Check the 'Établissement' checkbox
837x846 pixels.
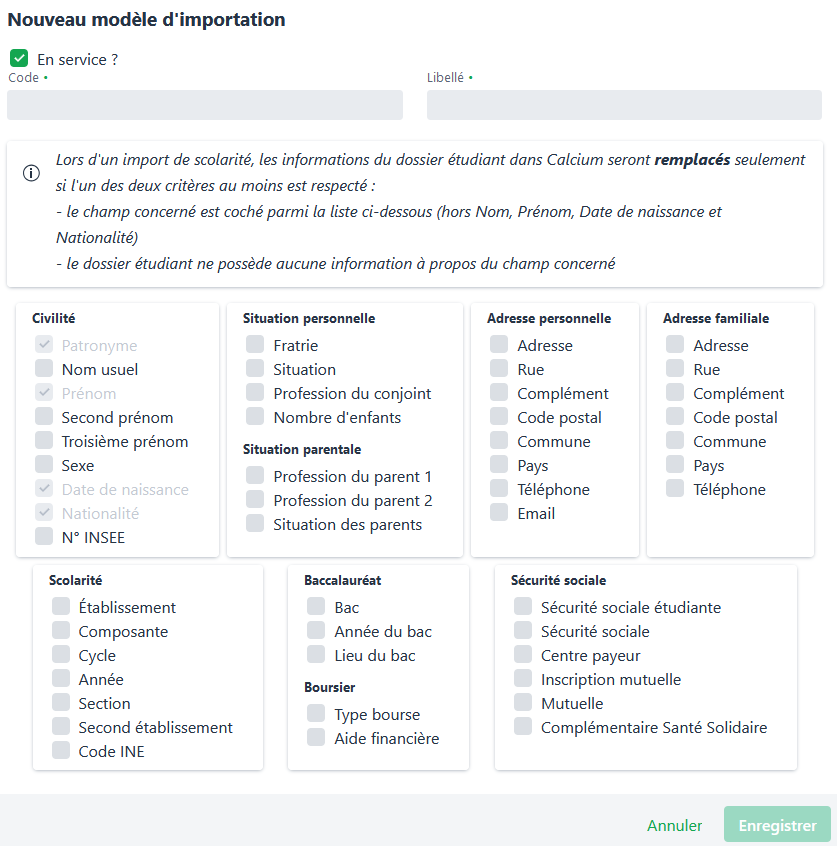coord(62,607)
